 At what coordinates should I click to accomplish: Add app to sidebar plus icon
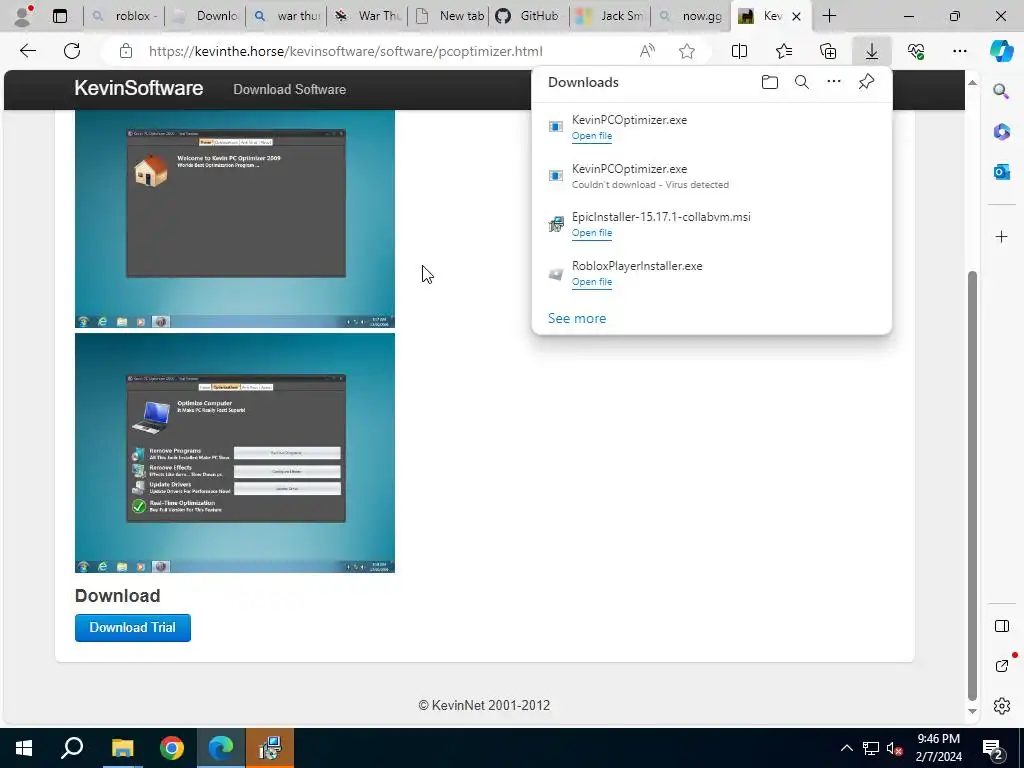1001,236
